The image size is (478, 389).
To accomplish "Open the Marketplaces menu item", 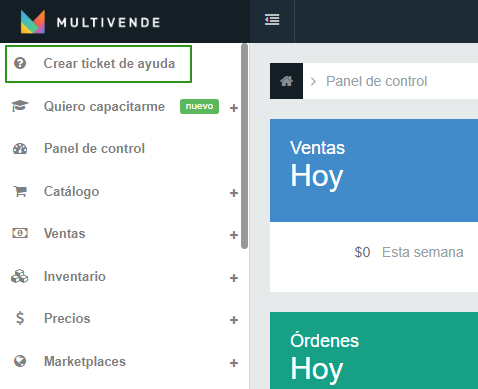I will [x=85, y=362].
